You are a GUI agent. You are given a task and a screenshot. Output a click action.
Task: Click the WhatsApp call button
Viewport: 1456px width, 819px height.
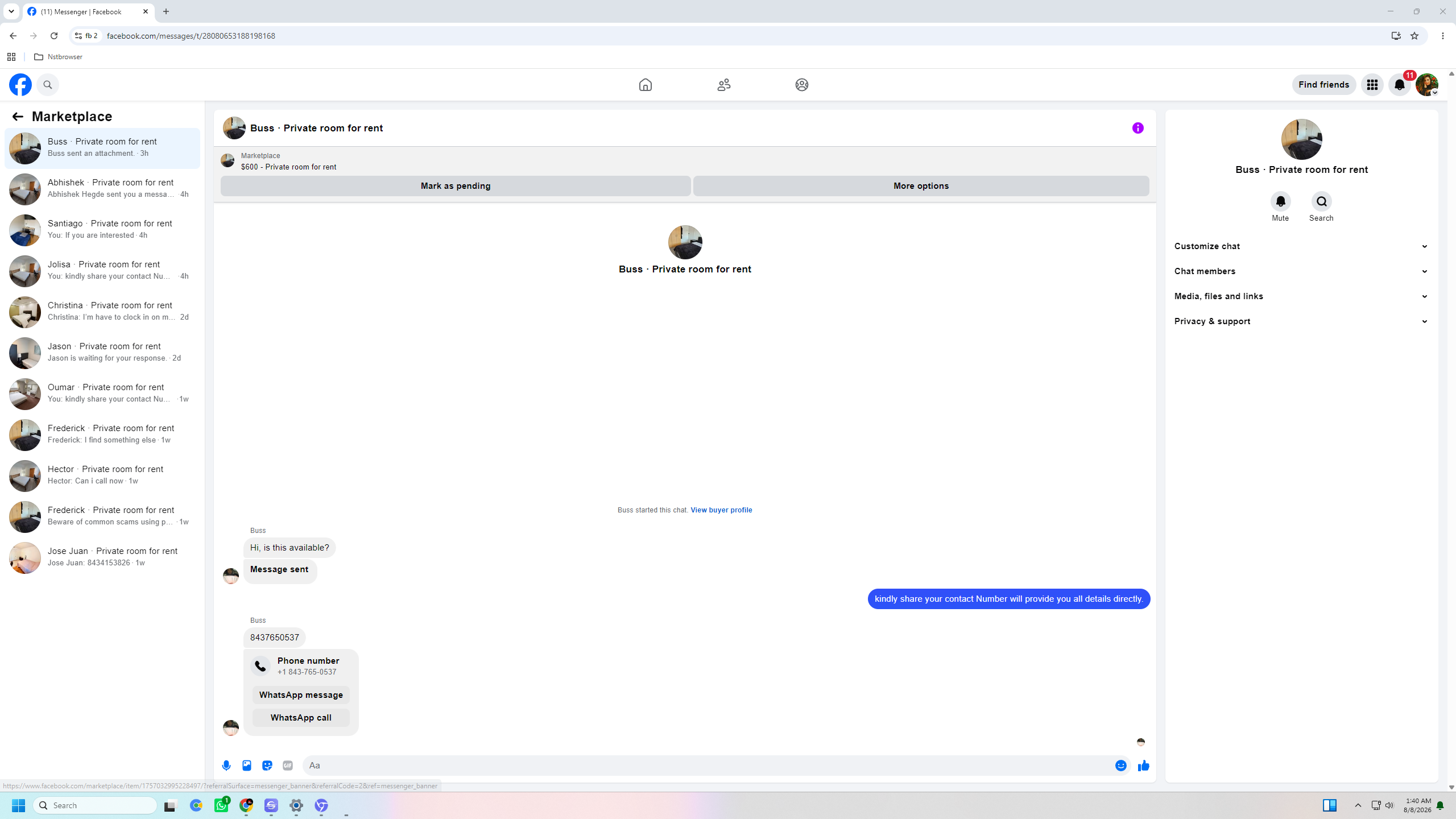(x=301, y=718)
